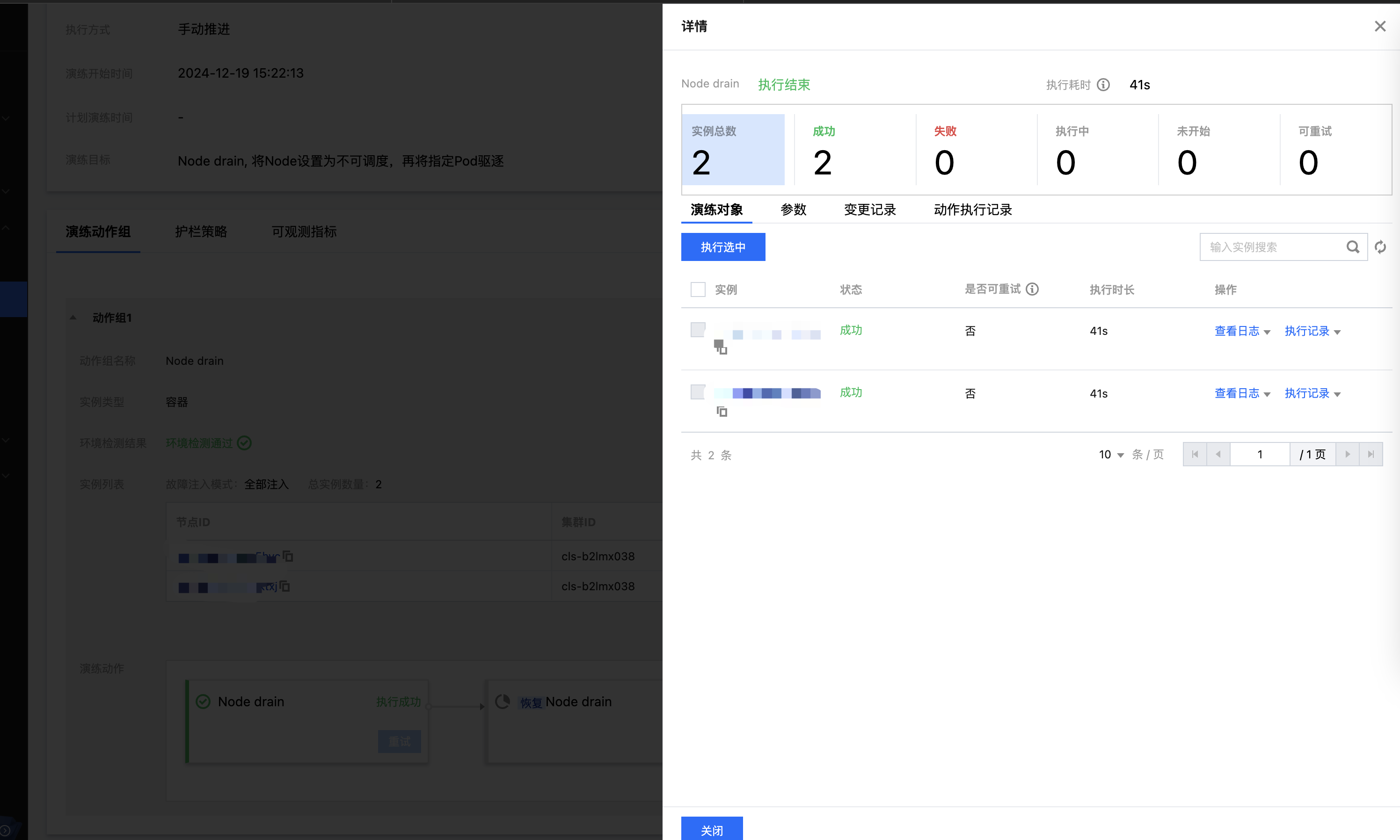Viewport: 1400px width, 840px height.
Task: Go to next page arrow in pagination
Action: point(1347,454)
